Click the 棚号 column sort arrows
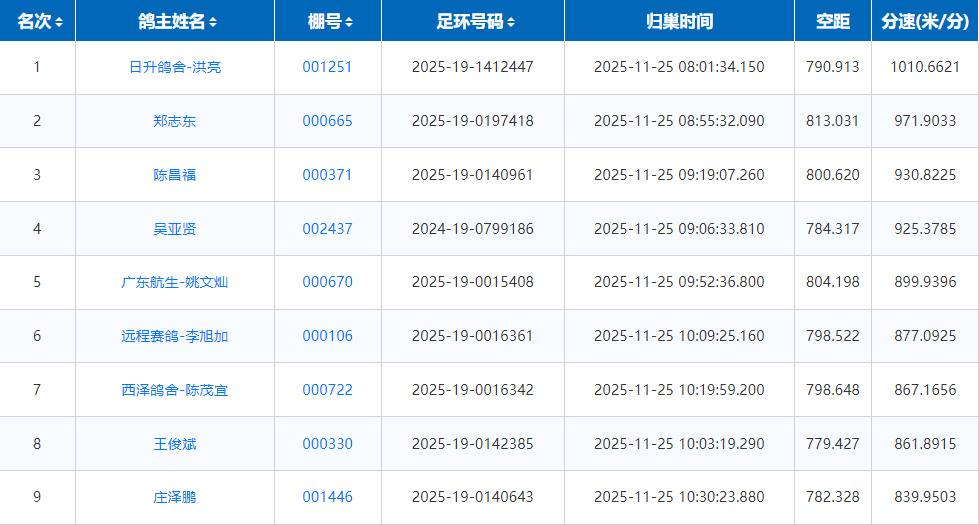Screen dimensions: 979x525 348,22
